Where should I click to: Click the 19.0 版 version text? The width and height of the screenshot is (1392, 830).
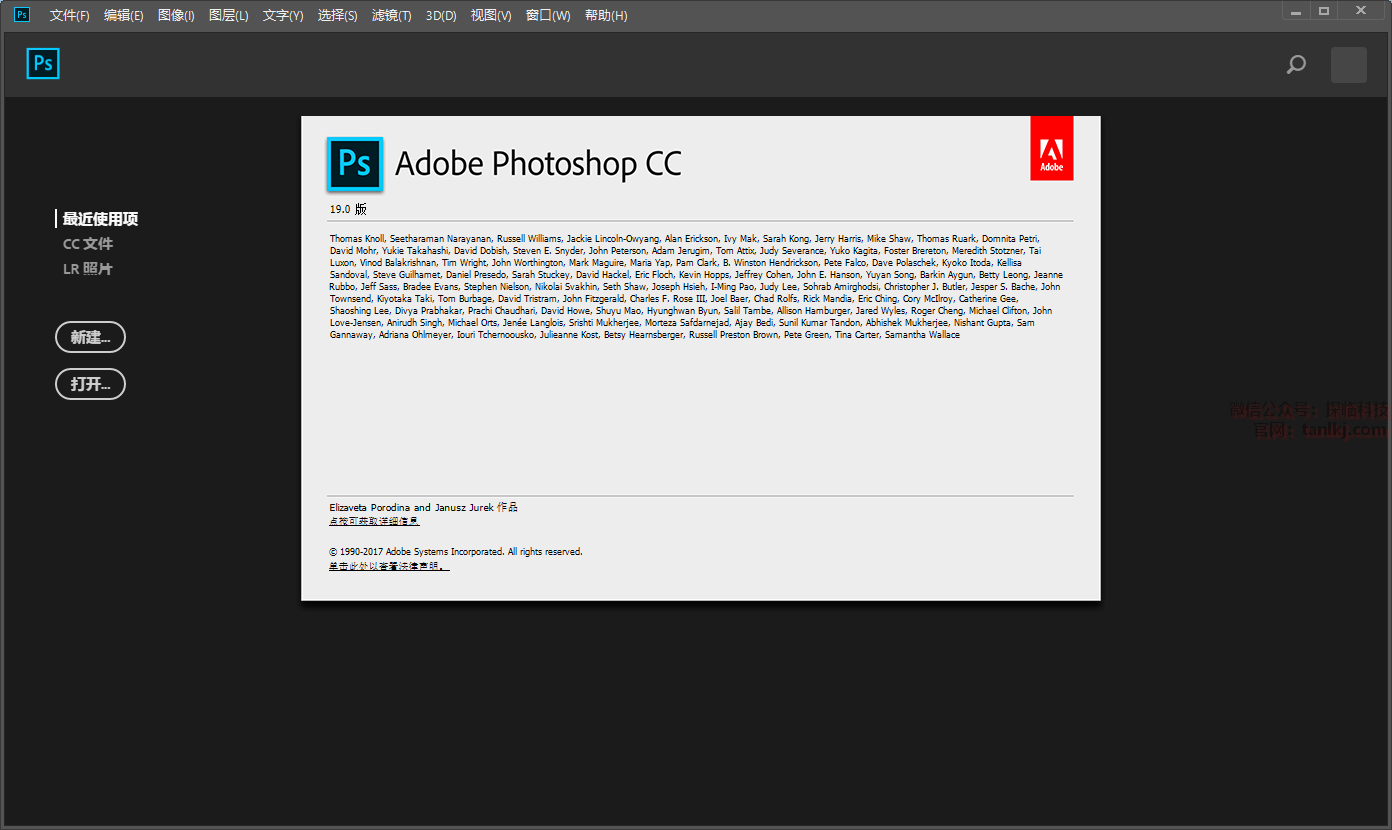click(x=348, y=209)
